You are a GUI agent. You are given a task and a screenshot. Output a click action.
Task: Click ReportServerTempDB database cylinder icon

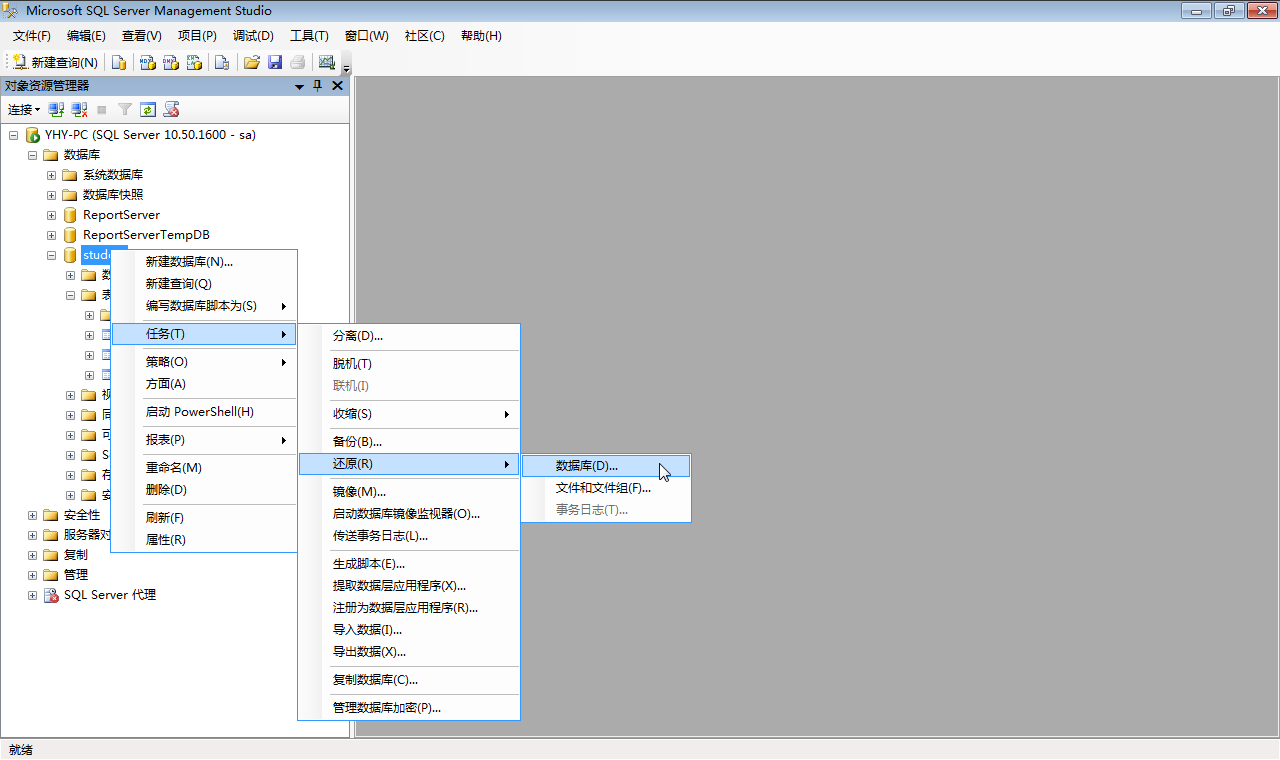[x=70, y=235]
